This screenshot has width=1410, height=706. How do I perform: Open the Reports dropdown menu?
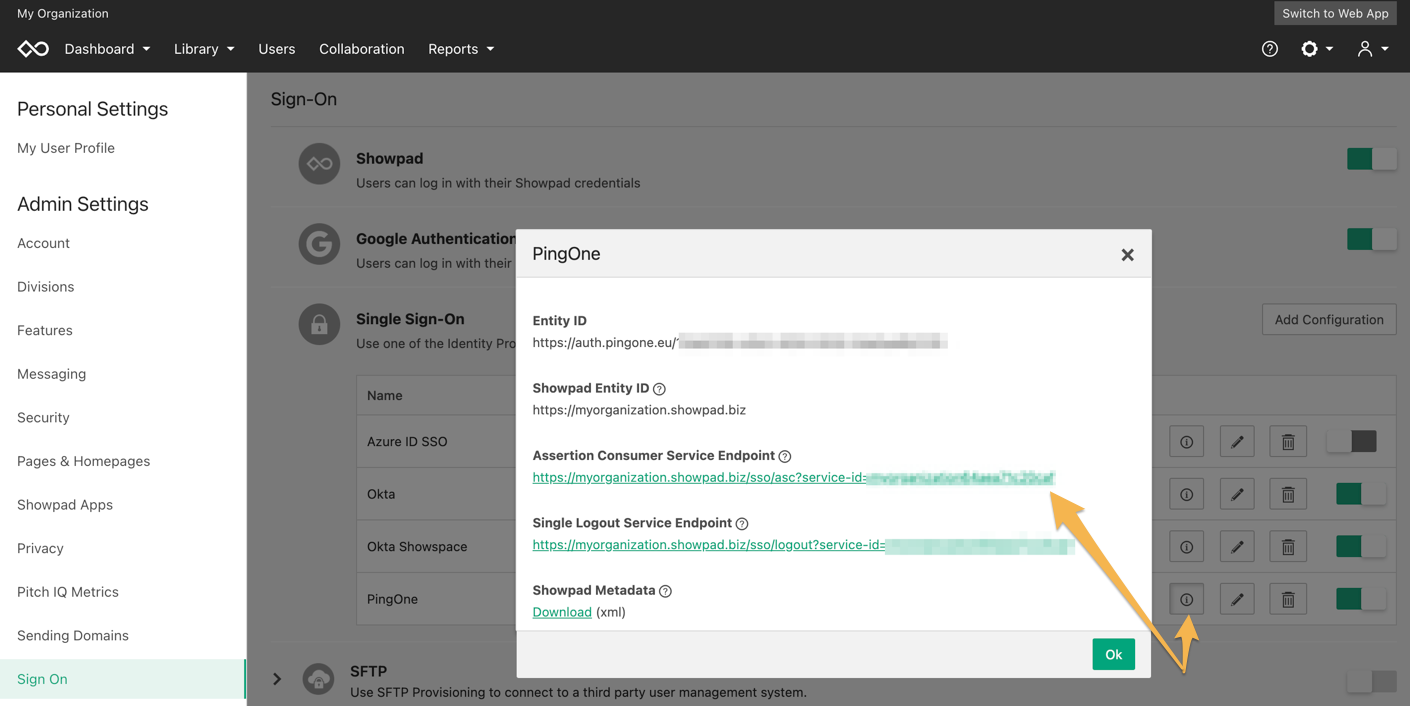[461, 49]
